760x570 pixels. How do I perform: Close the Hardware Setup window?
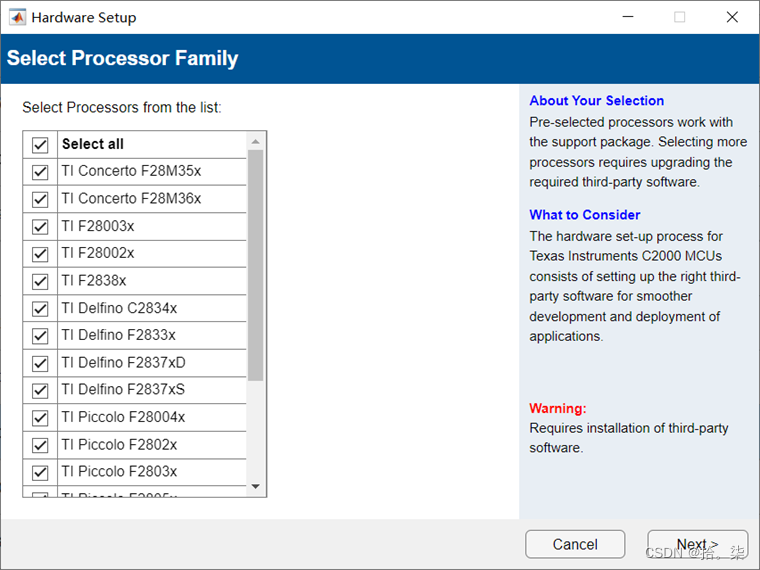point(732,17)
